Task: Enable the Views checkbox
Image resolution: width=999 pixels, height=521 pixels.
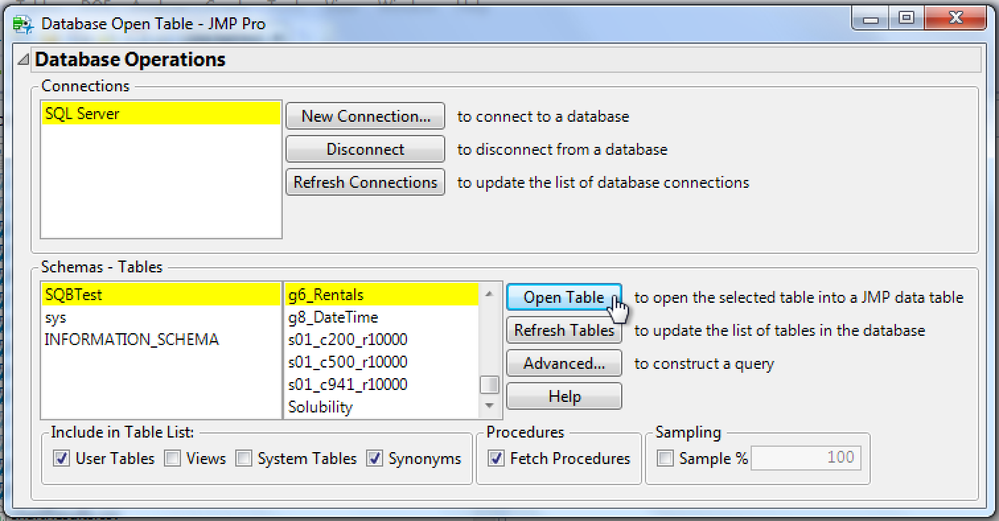Action: point(172,458)
